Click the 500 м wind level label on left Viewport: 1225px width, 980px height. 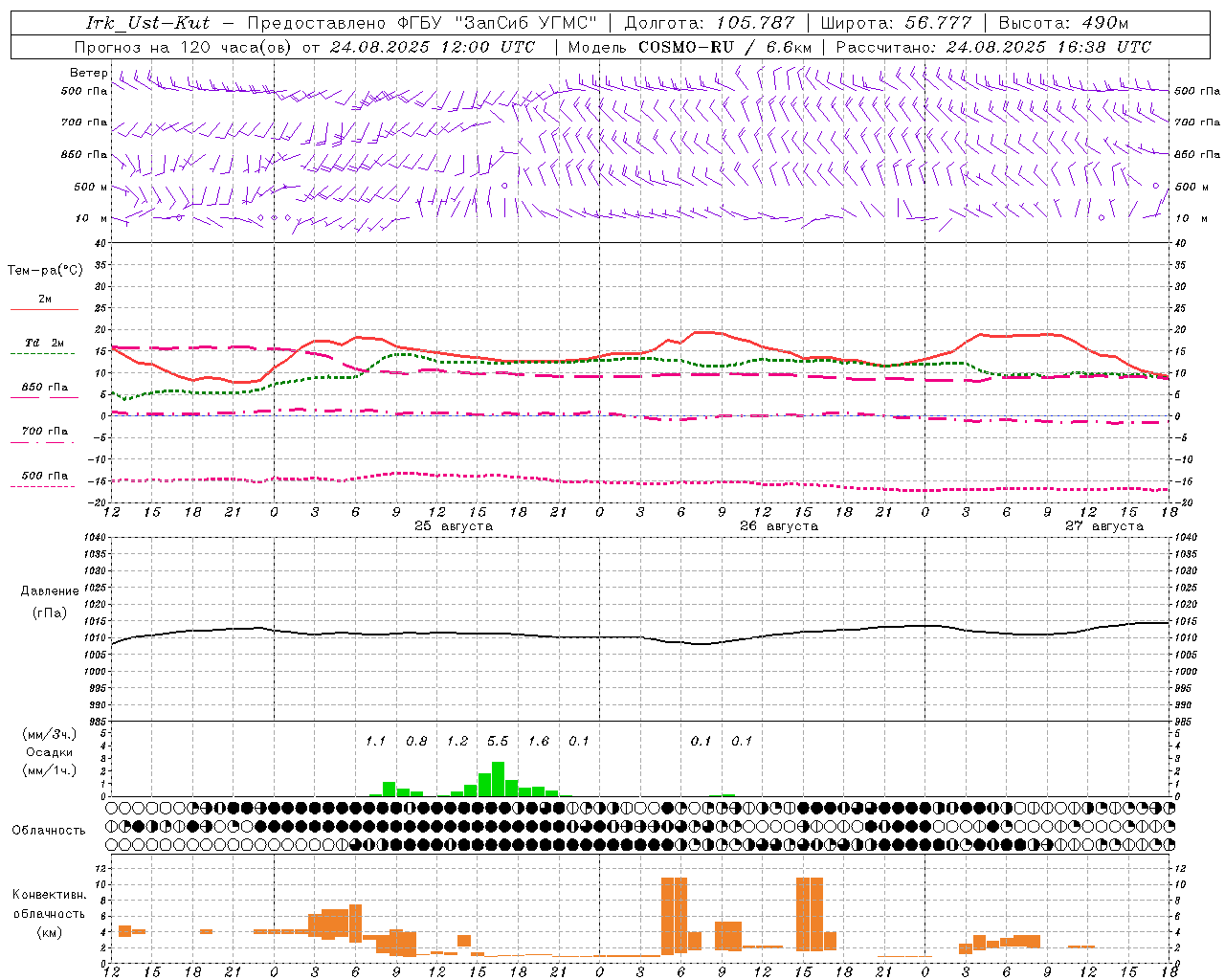[x=91, y=187]
